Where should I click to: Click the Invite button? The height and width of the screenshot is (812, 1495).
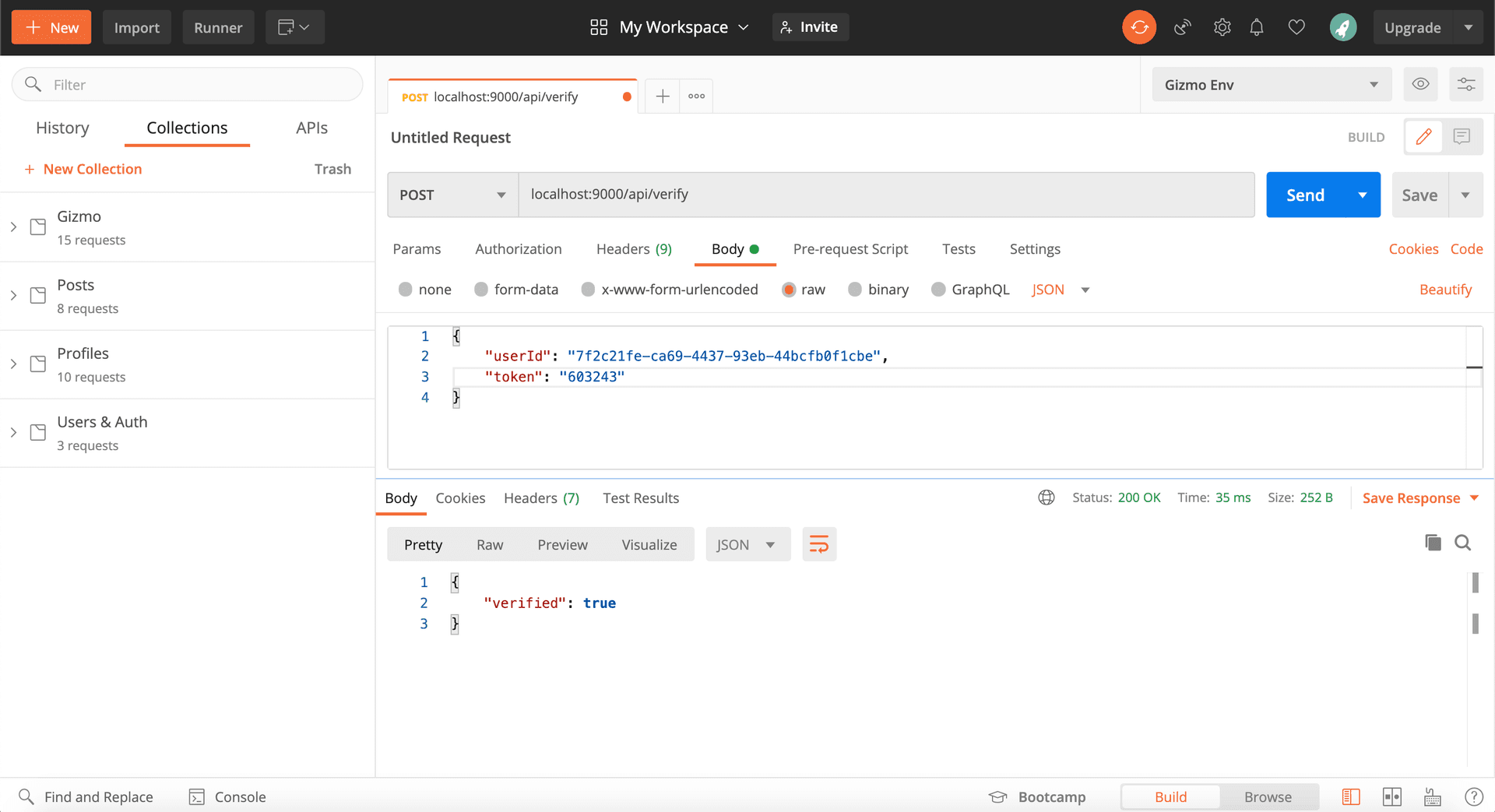click(x=810, y=27)
